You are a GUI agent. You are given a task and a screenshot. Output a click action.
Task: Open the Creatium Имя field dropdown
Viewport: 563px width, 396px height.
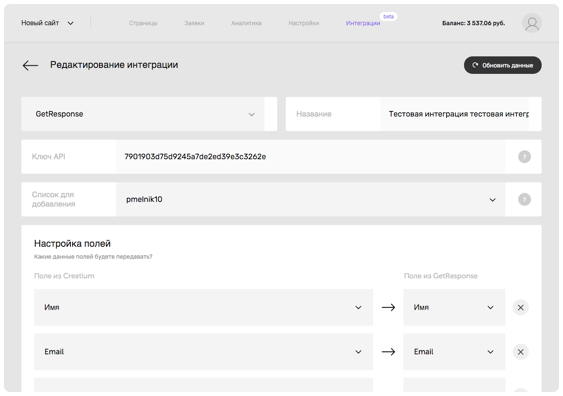[203, 307]
